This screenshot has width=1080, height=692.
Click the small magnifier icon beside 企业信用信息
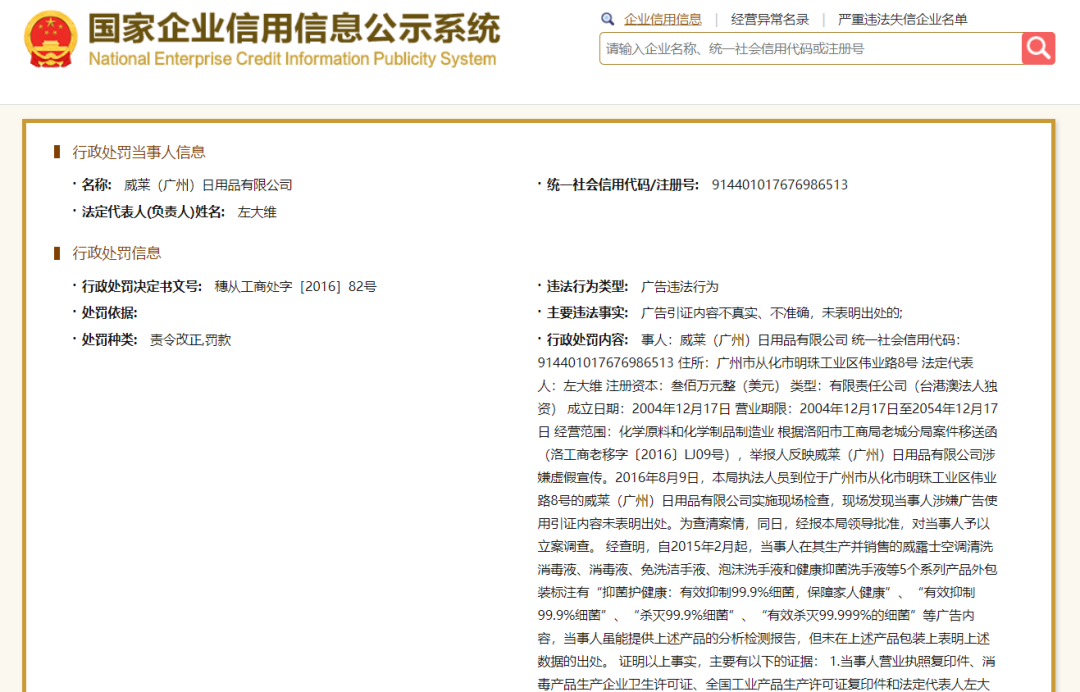[607, 19]
